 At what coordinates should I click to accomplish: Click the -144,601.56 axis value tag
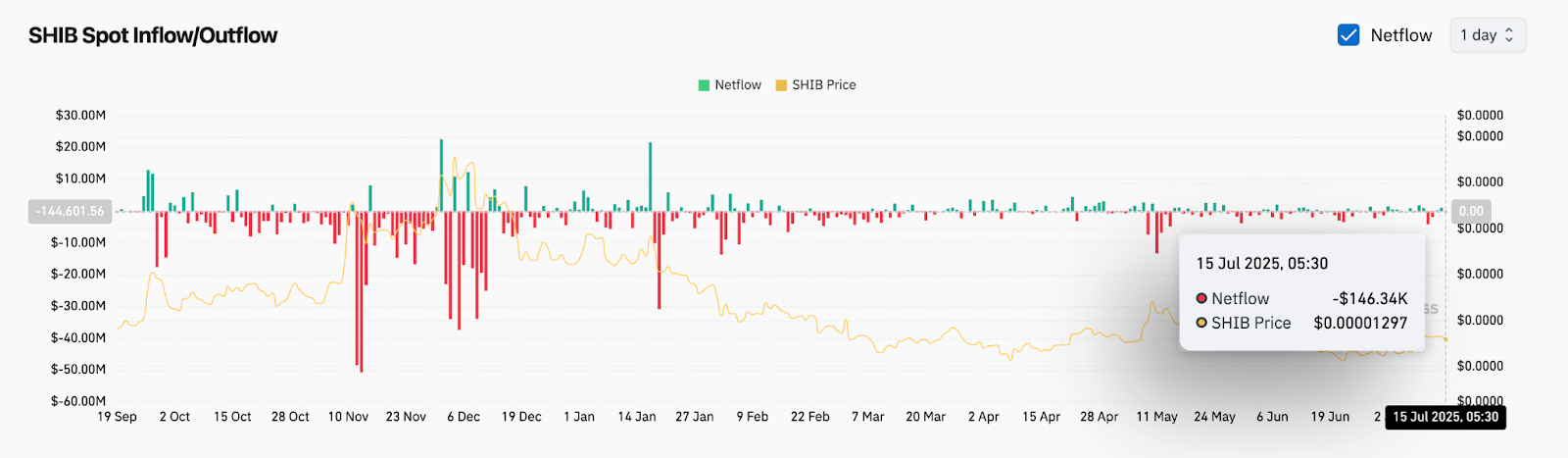tap(70, 211)
